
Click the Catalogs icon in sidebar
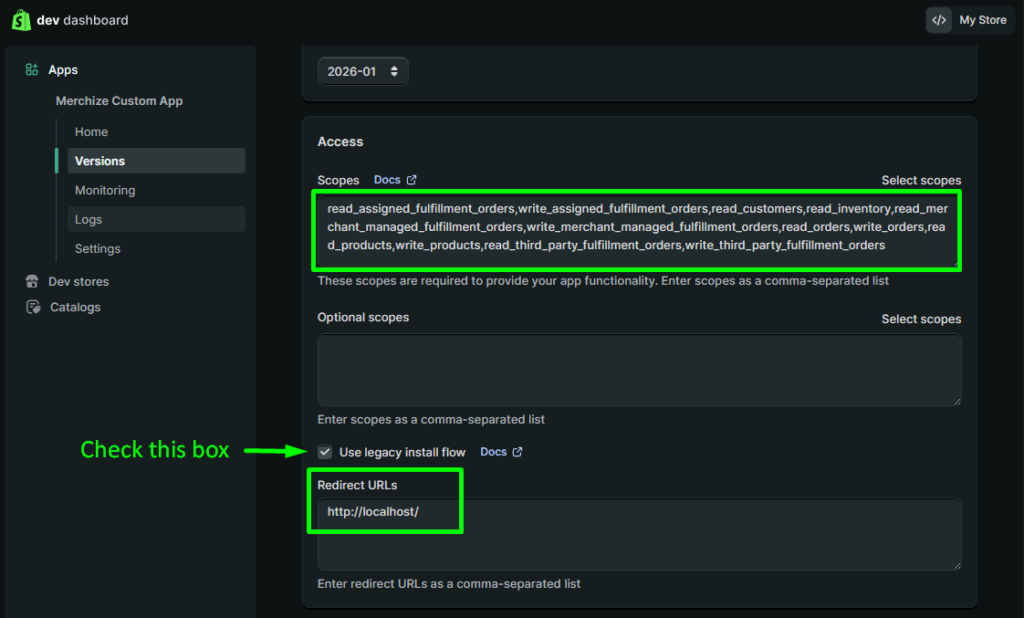tap(32, 308)
